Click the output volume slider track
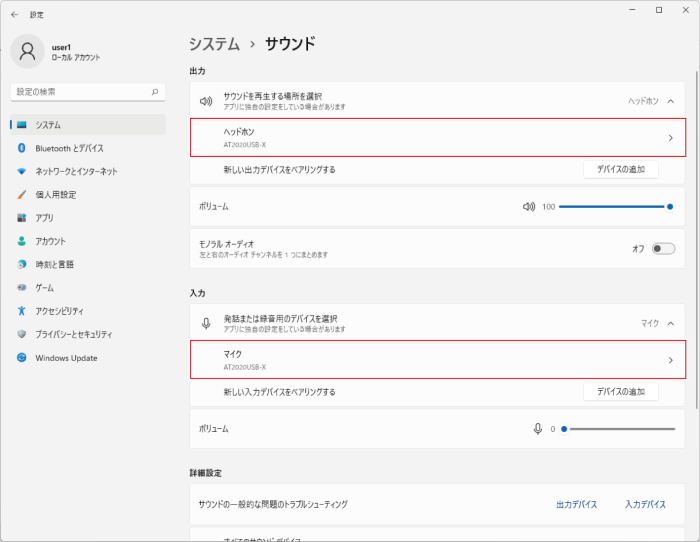Image resolution: width=700 pixels, height=542 pixels. point(614,207)
